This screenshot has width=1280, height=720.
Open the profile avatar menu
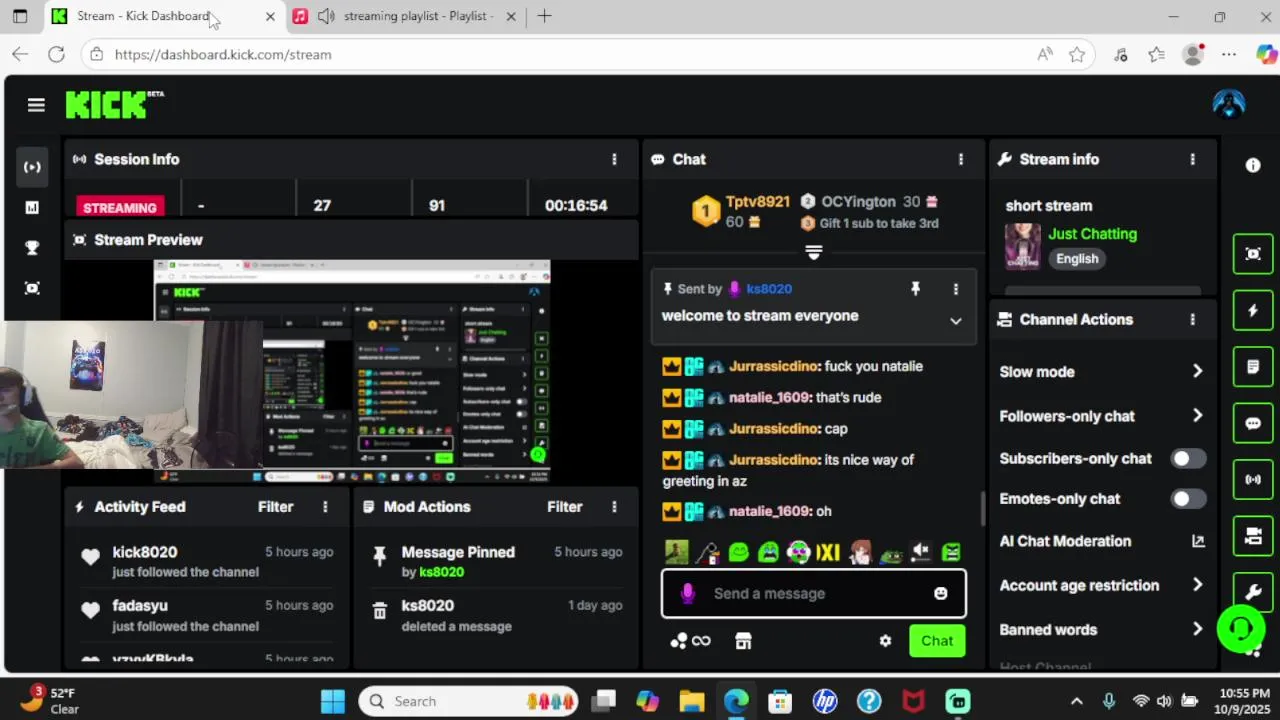point(1228,105)
